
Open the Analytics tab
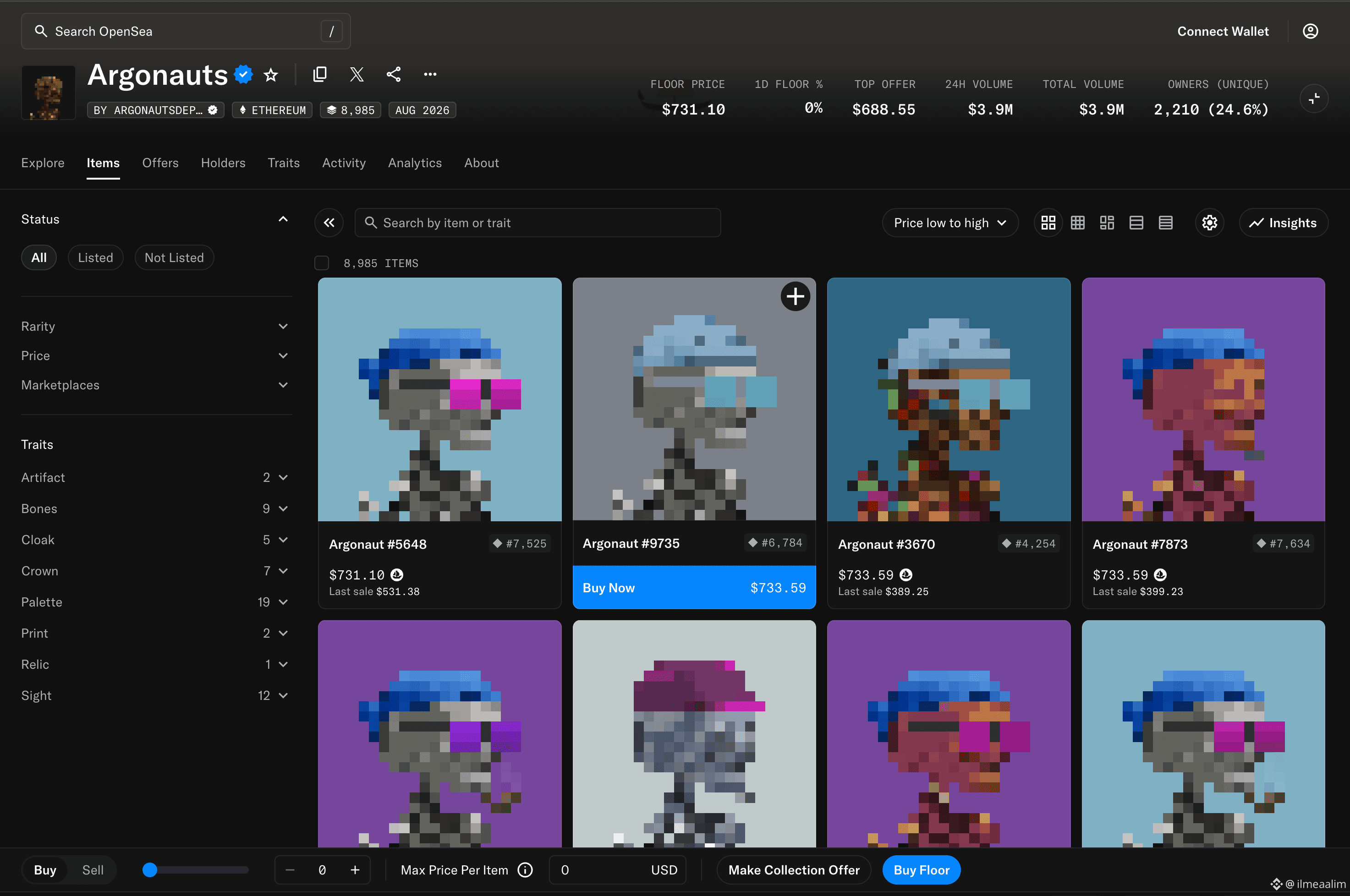[415, 163]
